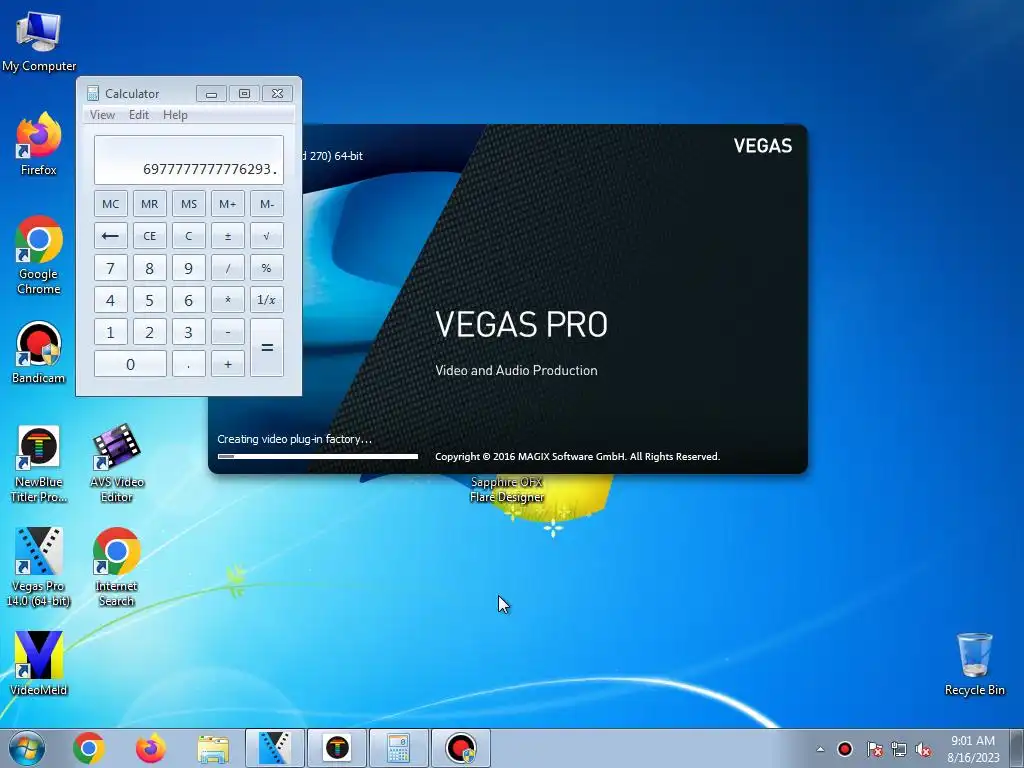Click digit 4 on Calculator
Screen dimensions: 1024x768
110,300
